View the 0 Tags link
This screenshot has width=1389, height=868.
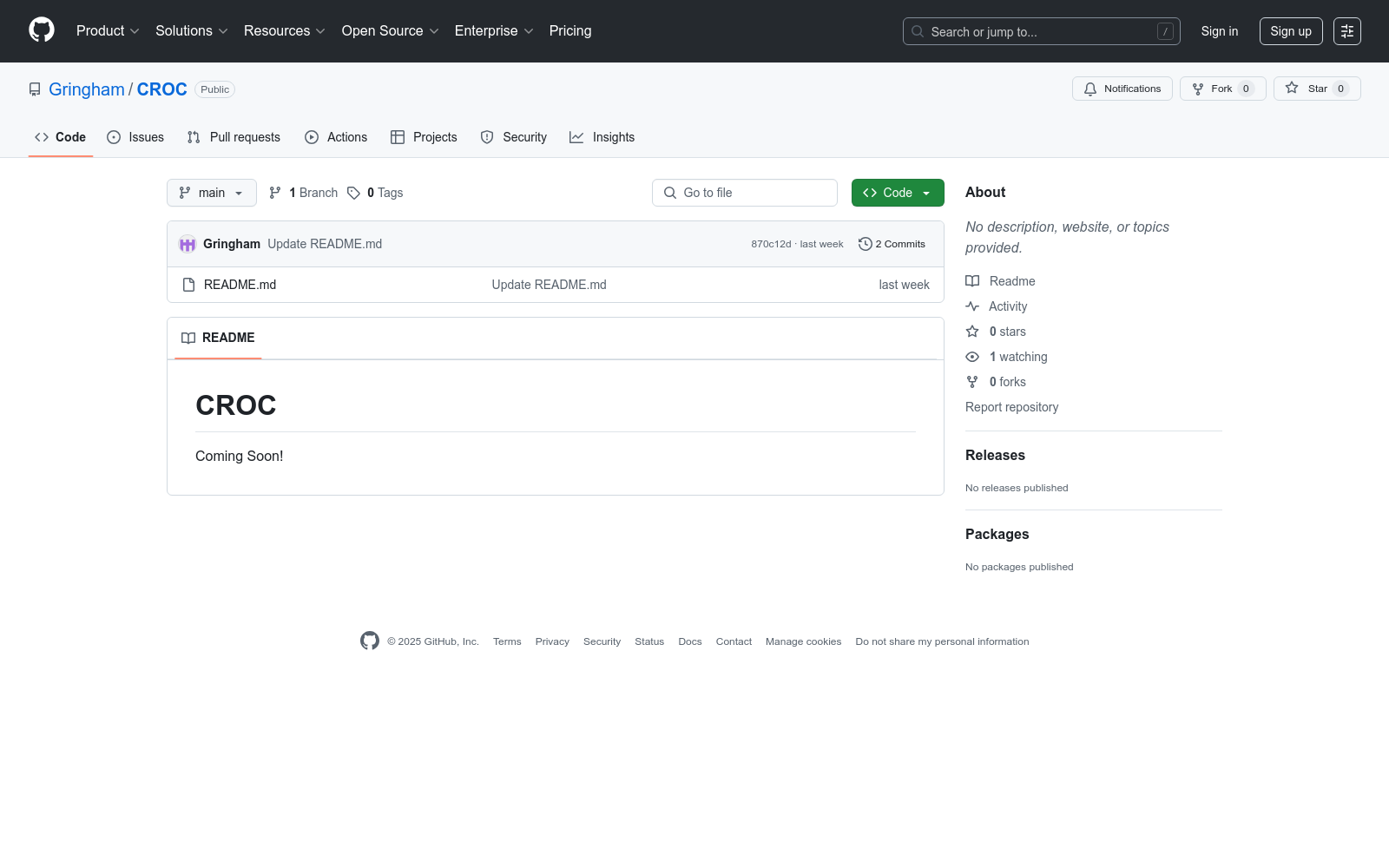click(x=375, y=193)
